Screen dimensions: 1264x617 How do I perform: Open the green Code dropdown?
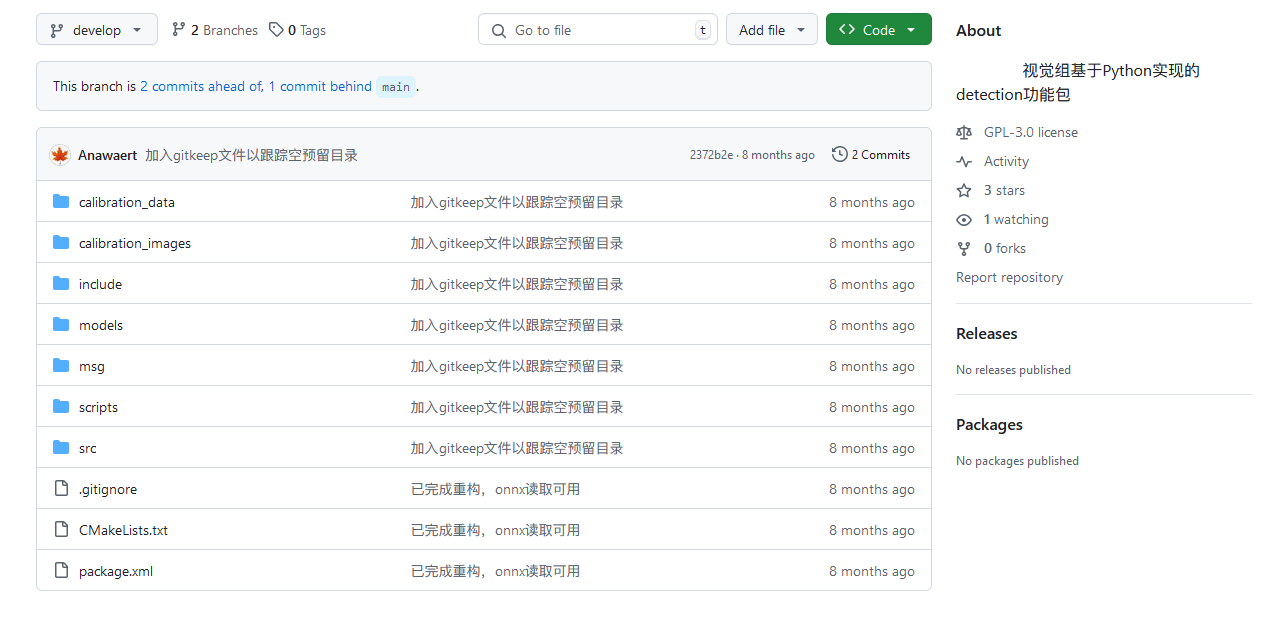[x=878, y=30]
